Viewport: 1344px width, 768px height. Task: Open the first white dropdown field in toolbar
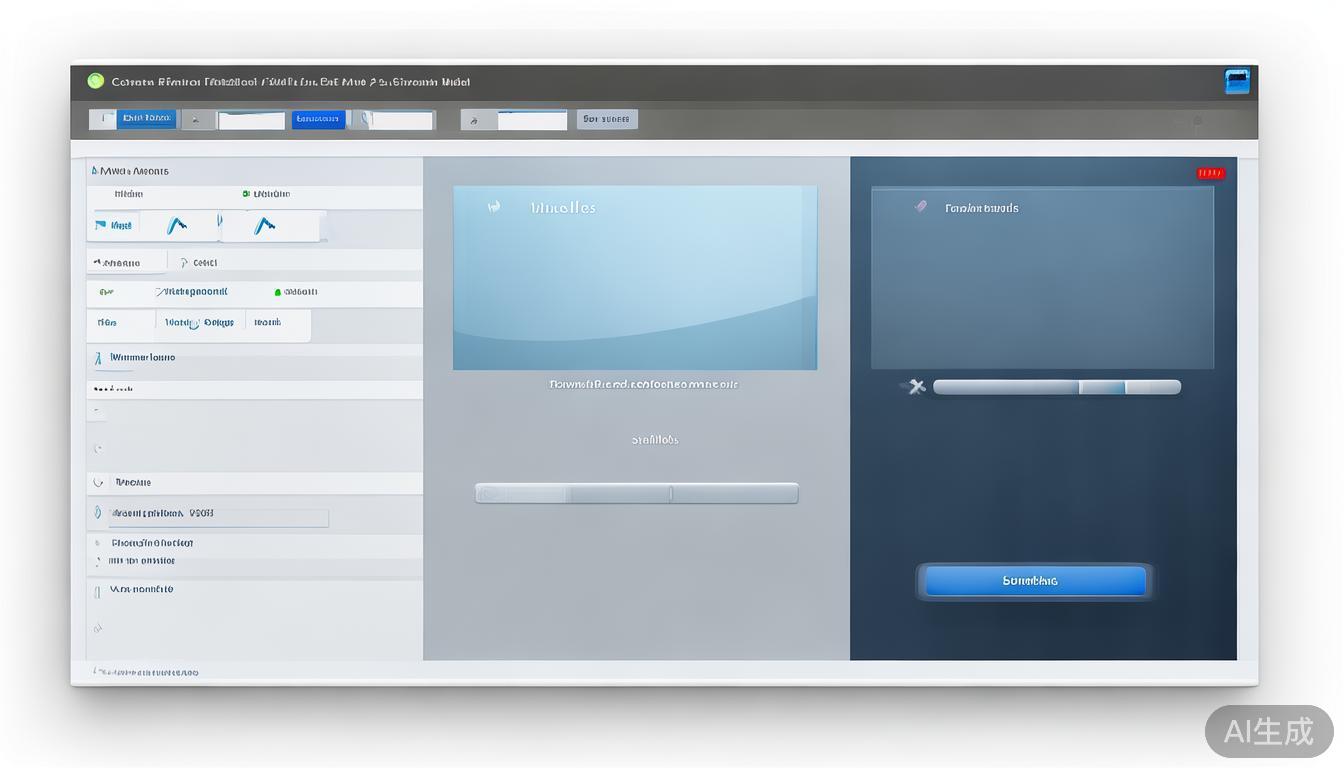(251, 120)
